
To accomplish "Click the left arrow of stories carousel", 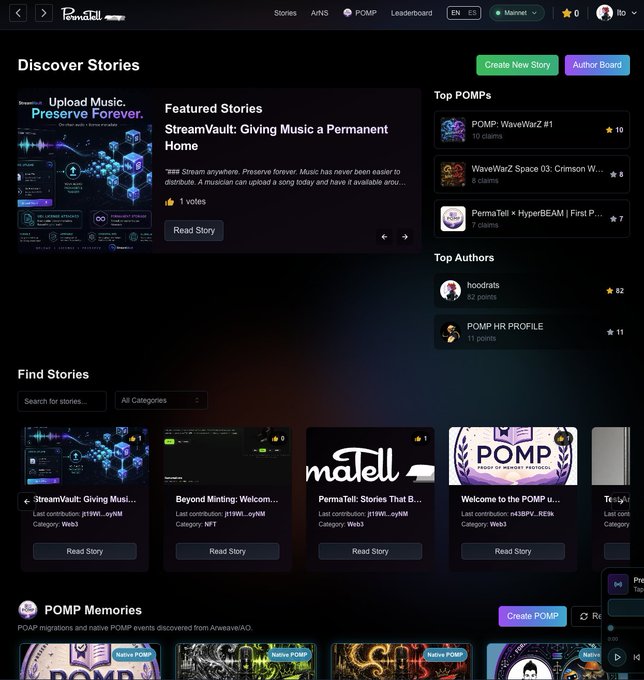I will pos(26,501).
